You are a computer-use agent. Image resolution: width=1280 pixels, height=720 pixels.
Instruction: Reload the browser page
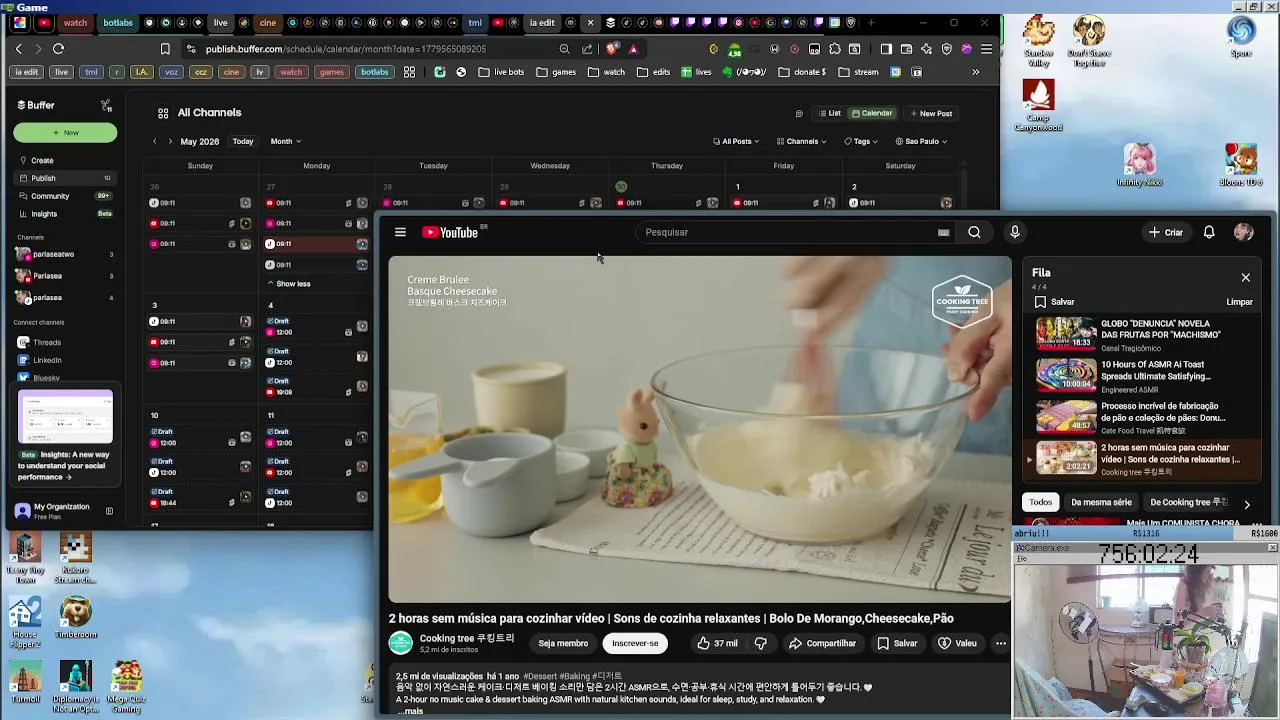pyautogui.click(x=58, y=48)
